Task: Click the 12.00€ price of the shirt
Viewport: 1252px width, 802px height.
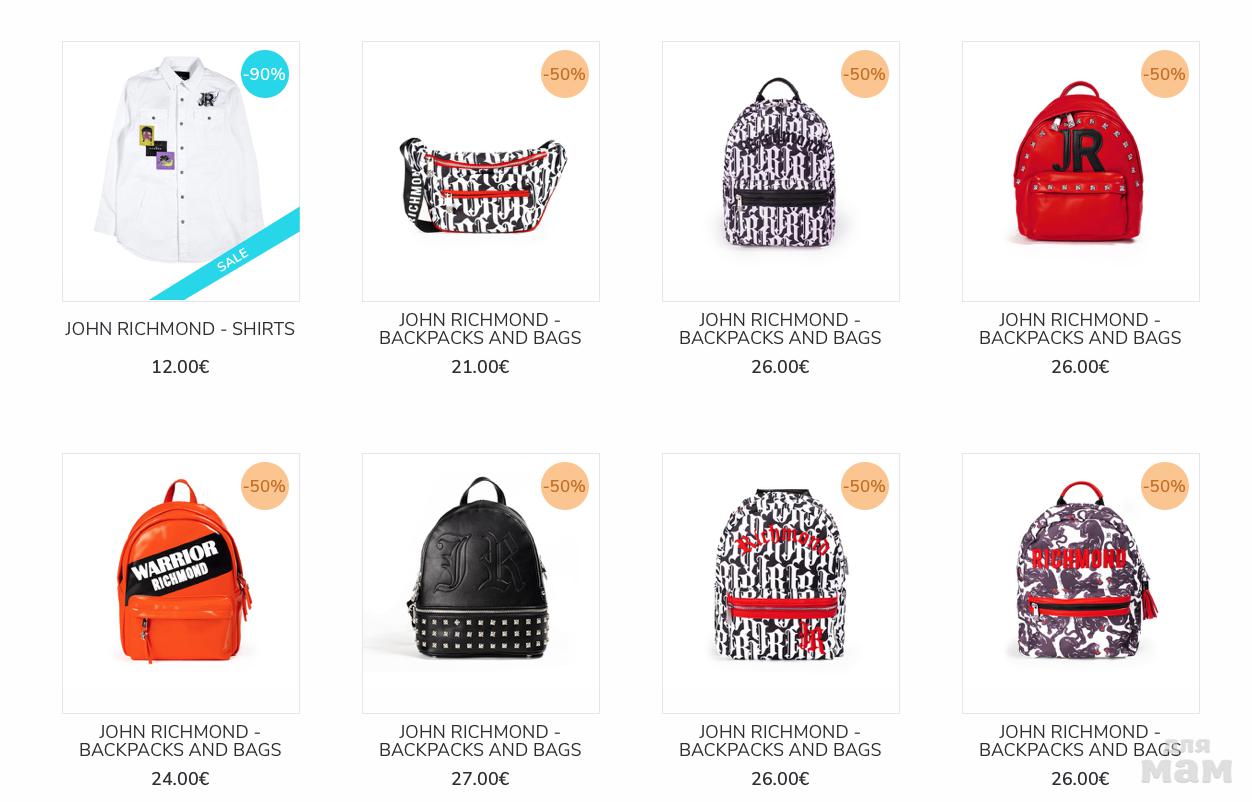Action: (x=180, y=367)
